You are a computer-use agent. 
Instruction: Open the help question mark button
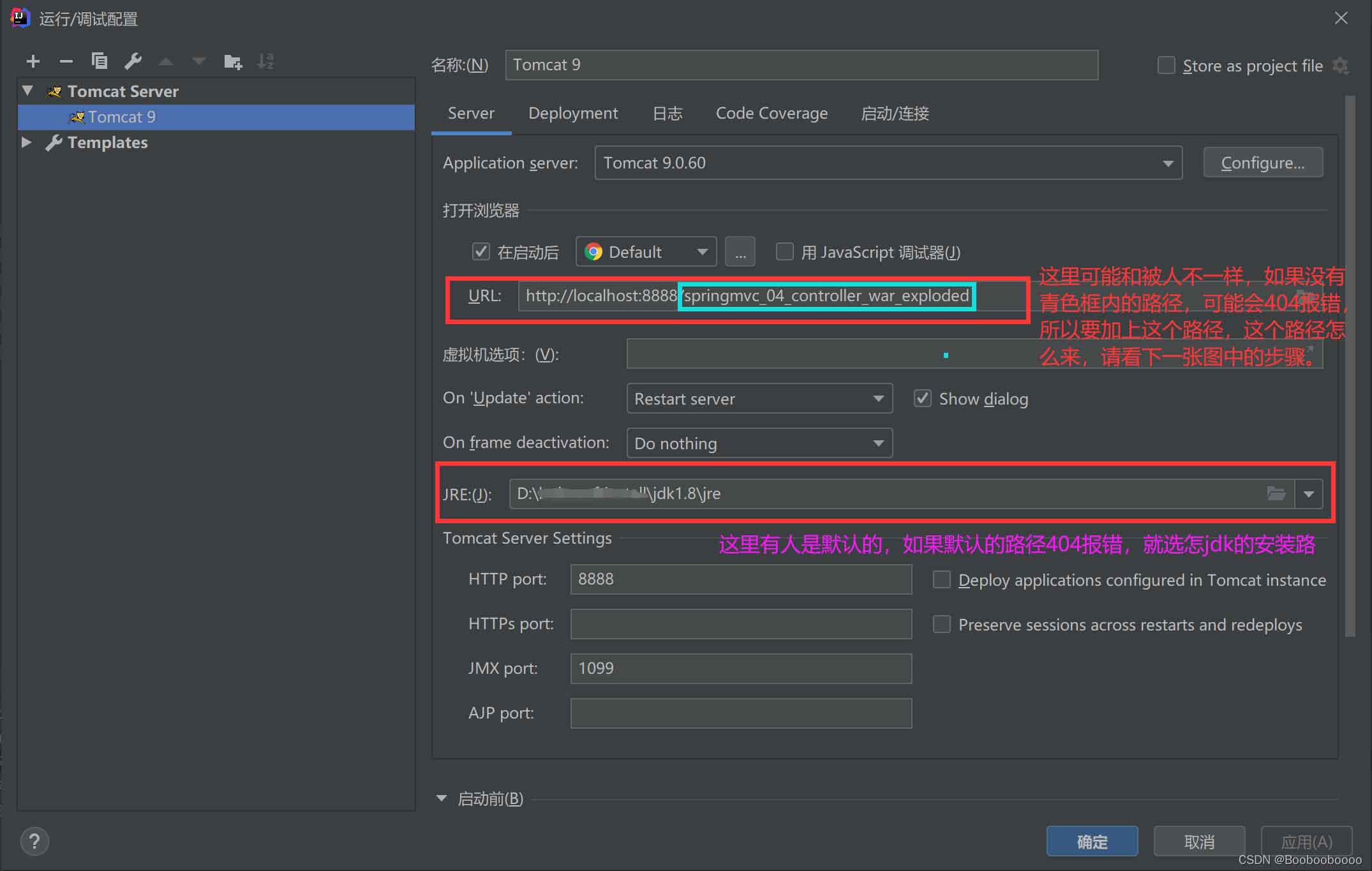[34, 841]
